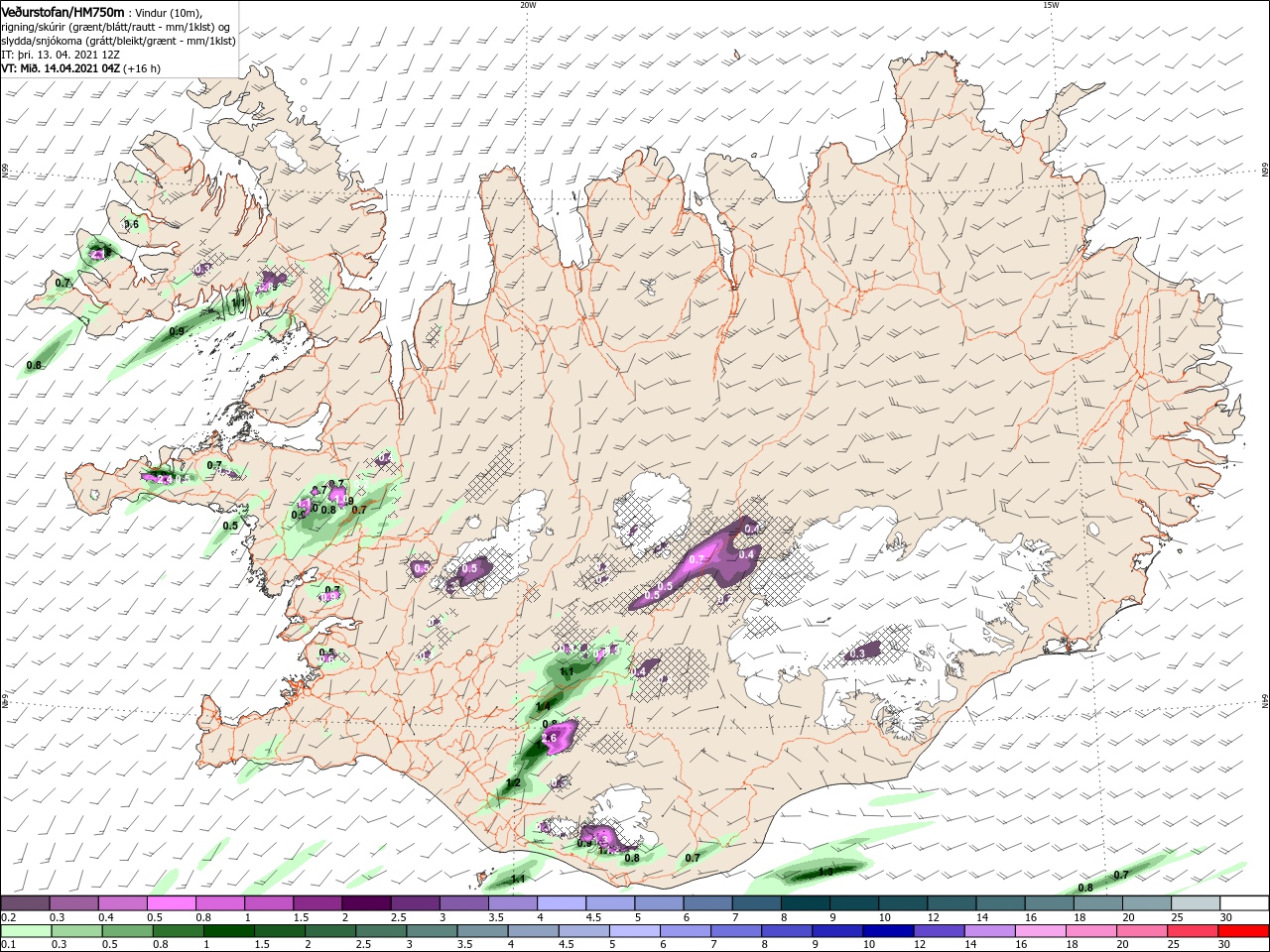Image resolution: width=1270 pixels, height=952 pixels.
Task: Pick the violet rain swatch at value 12
Action: tap(939, 930)
